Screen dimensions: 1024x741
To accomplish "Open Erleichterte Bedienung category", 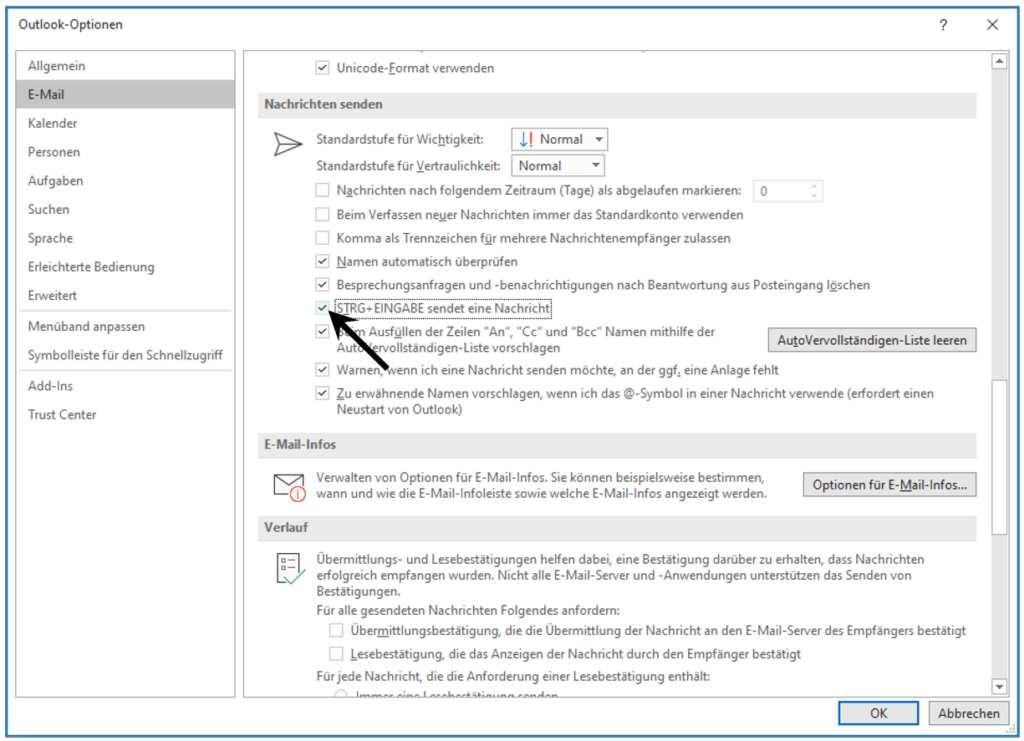I will click(x=125, y=267).
